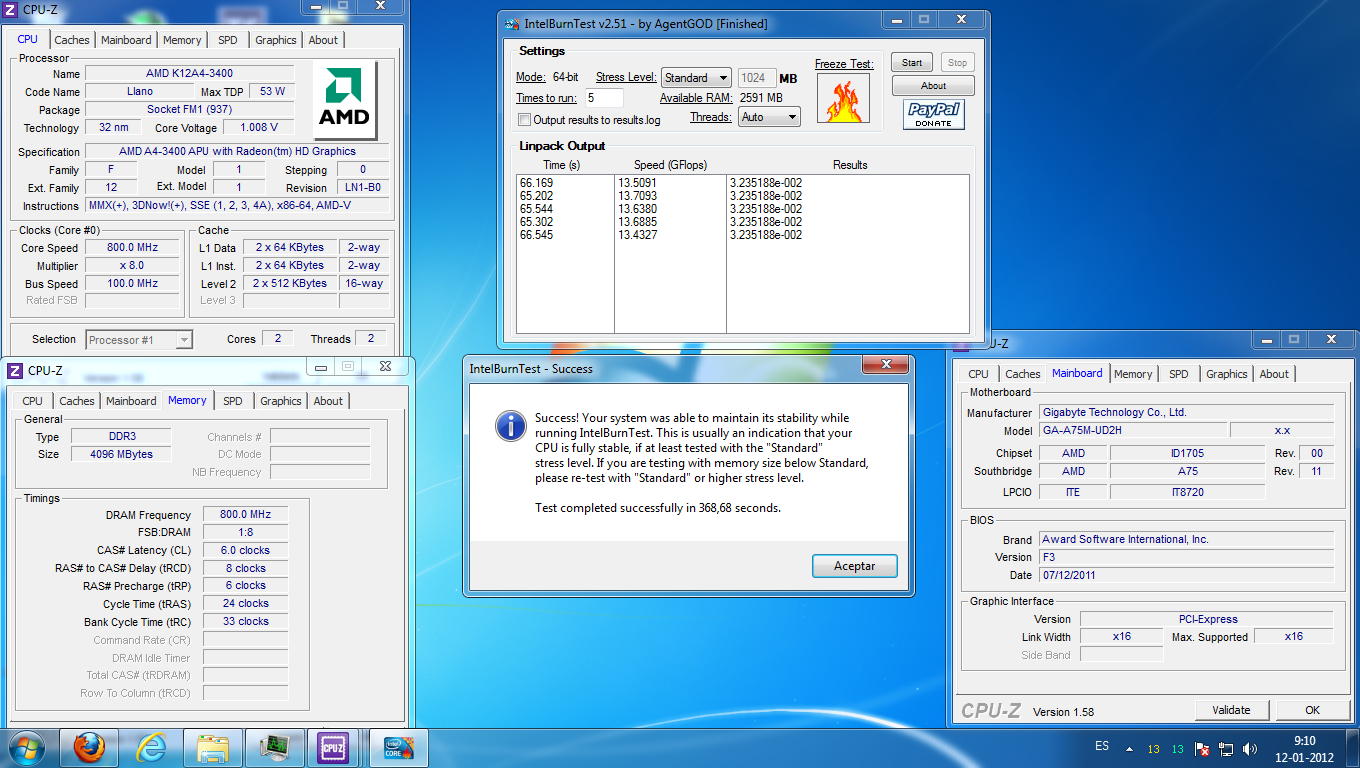Viewport: 1360px width, 768px height.
Task: Click the FSB:DRAM 1:8 value
Action: 246,533
